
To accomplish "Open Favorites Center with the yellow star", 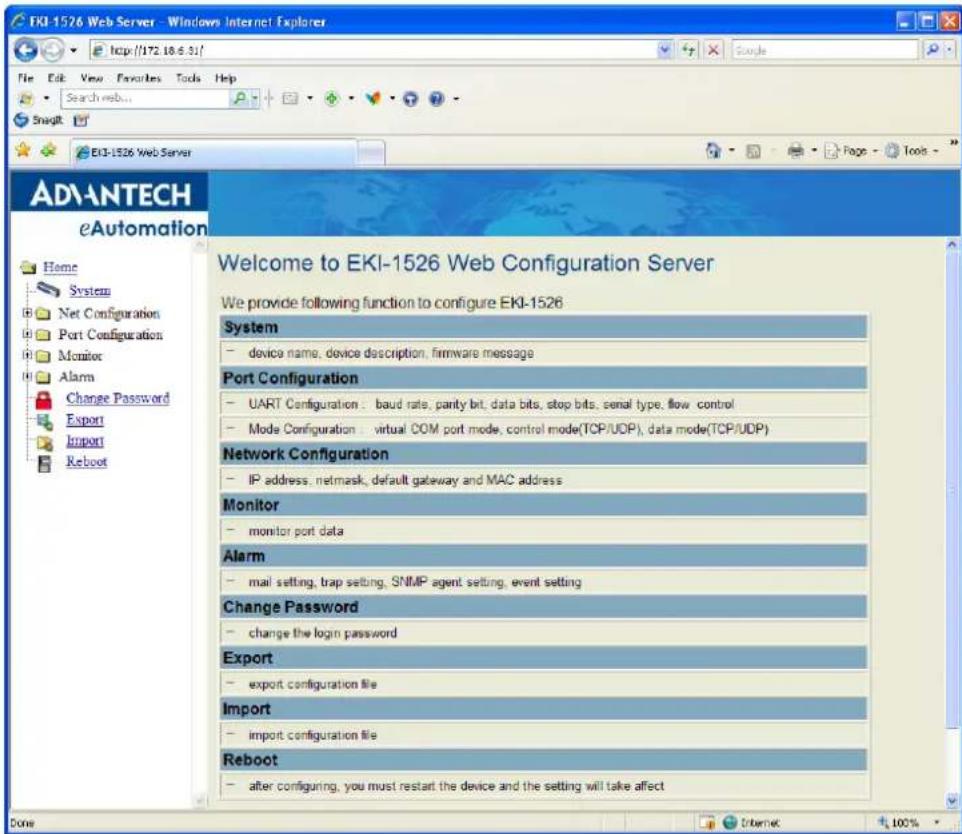I will (x=23, y=150).
